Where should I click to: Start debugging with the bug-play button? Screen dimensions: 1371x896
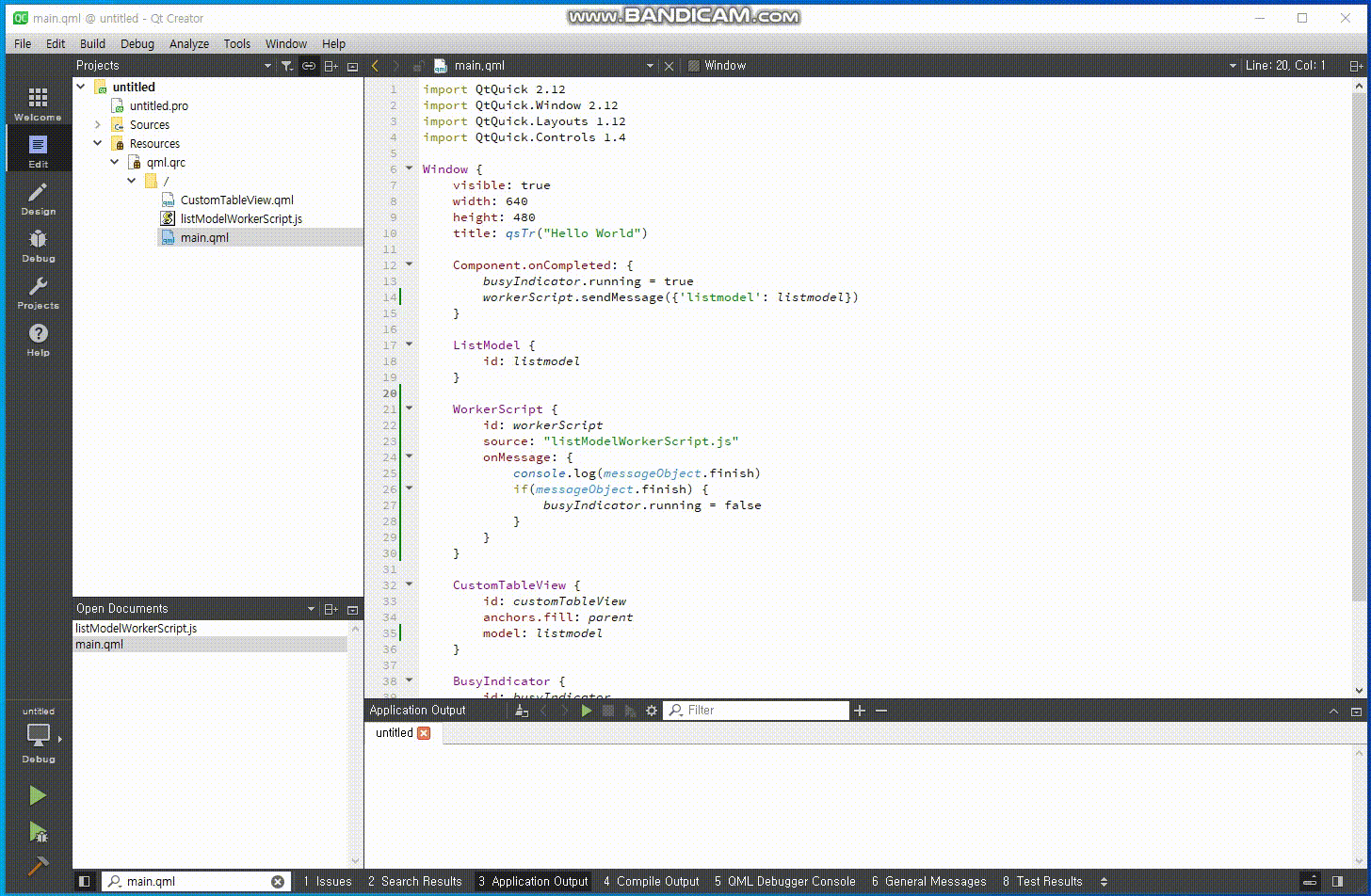click(38, 832)
